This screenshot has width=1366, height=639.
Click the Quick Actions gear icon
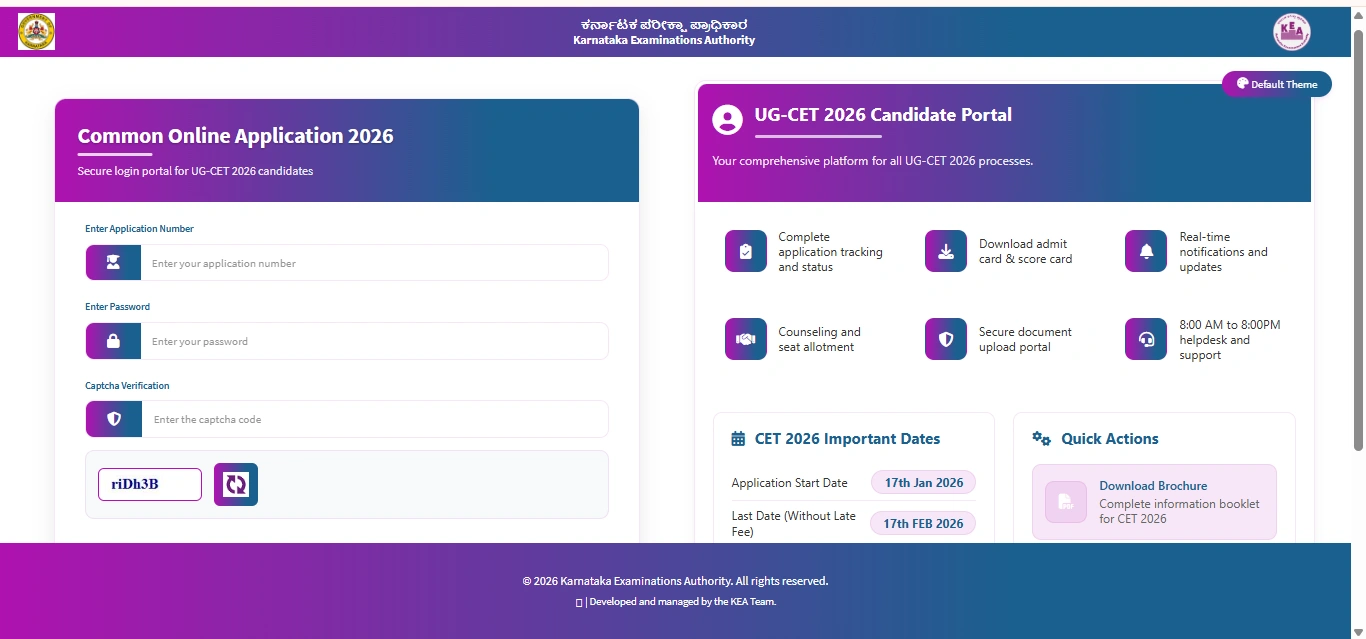click(1040, 438)
